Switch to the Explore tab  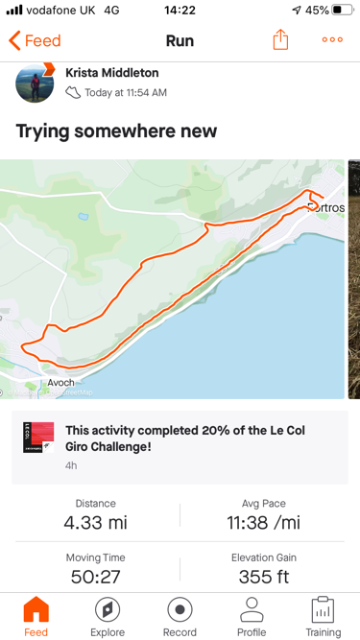click(107, 616)
